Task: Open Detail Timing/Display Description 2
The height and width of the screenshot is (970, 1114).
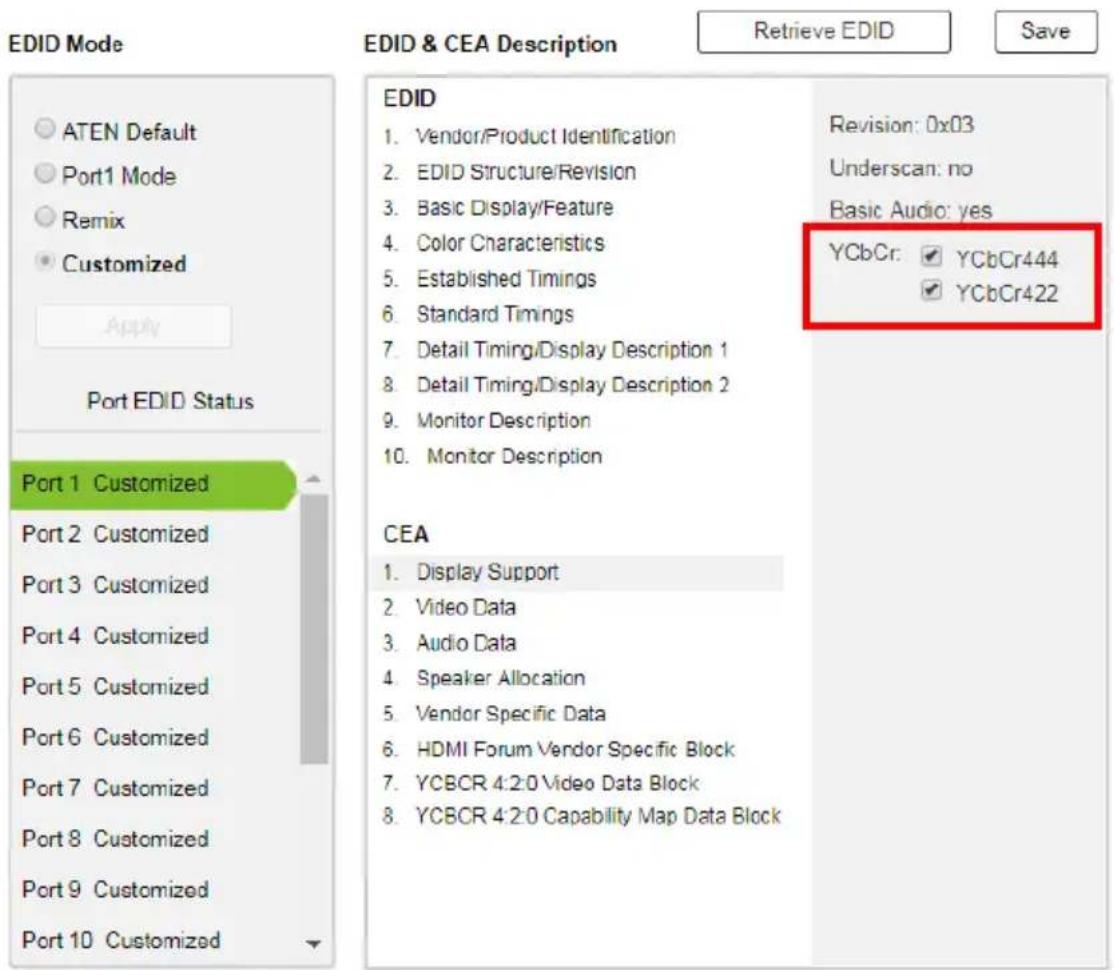Action: point(556,385)
